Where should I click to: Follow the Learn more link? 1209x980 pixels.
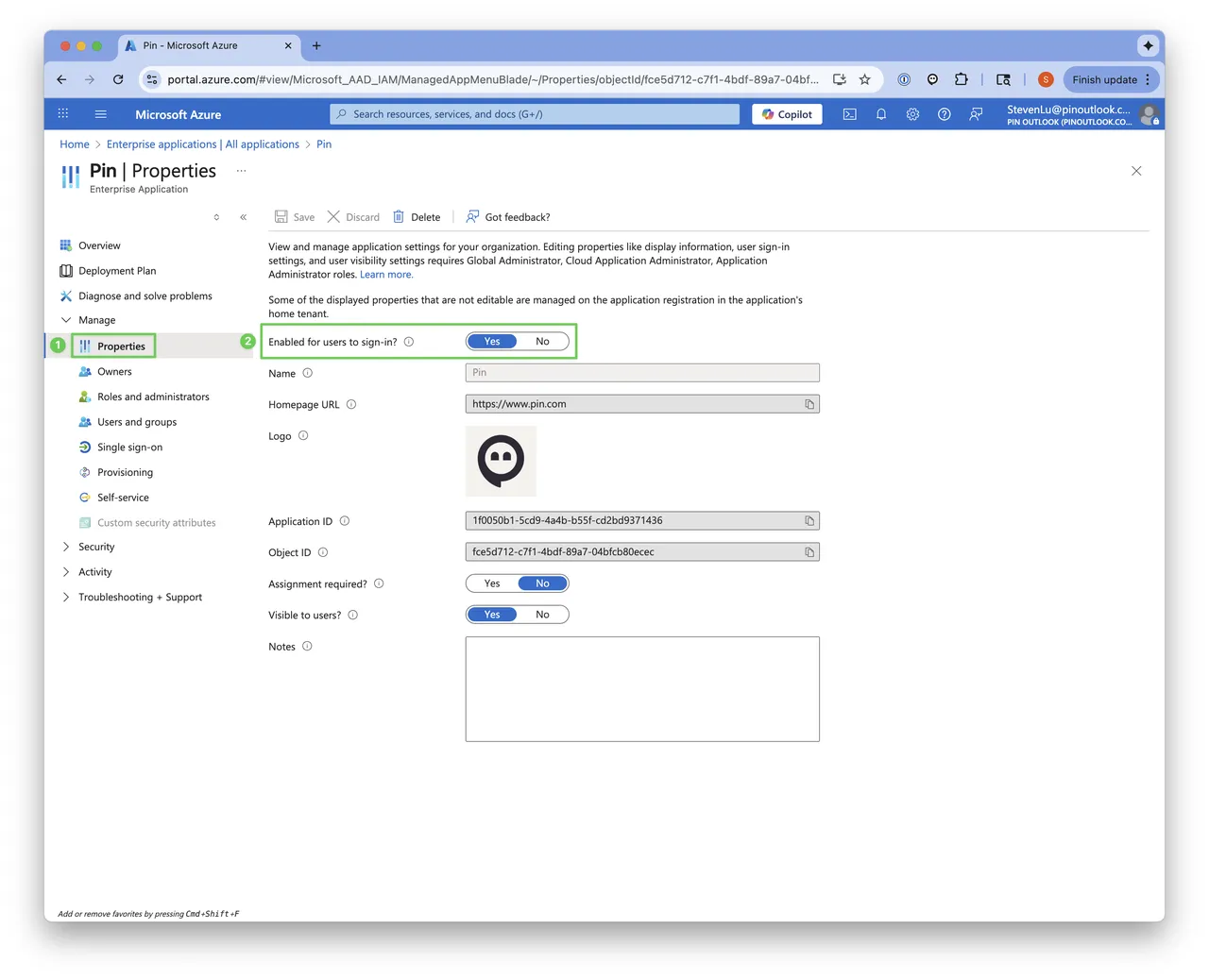pyautogui.click(x=386, y=275)
